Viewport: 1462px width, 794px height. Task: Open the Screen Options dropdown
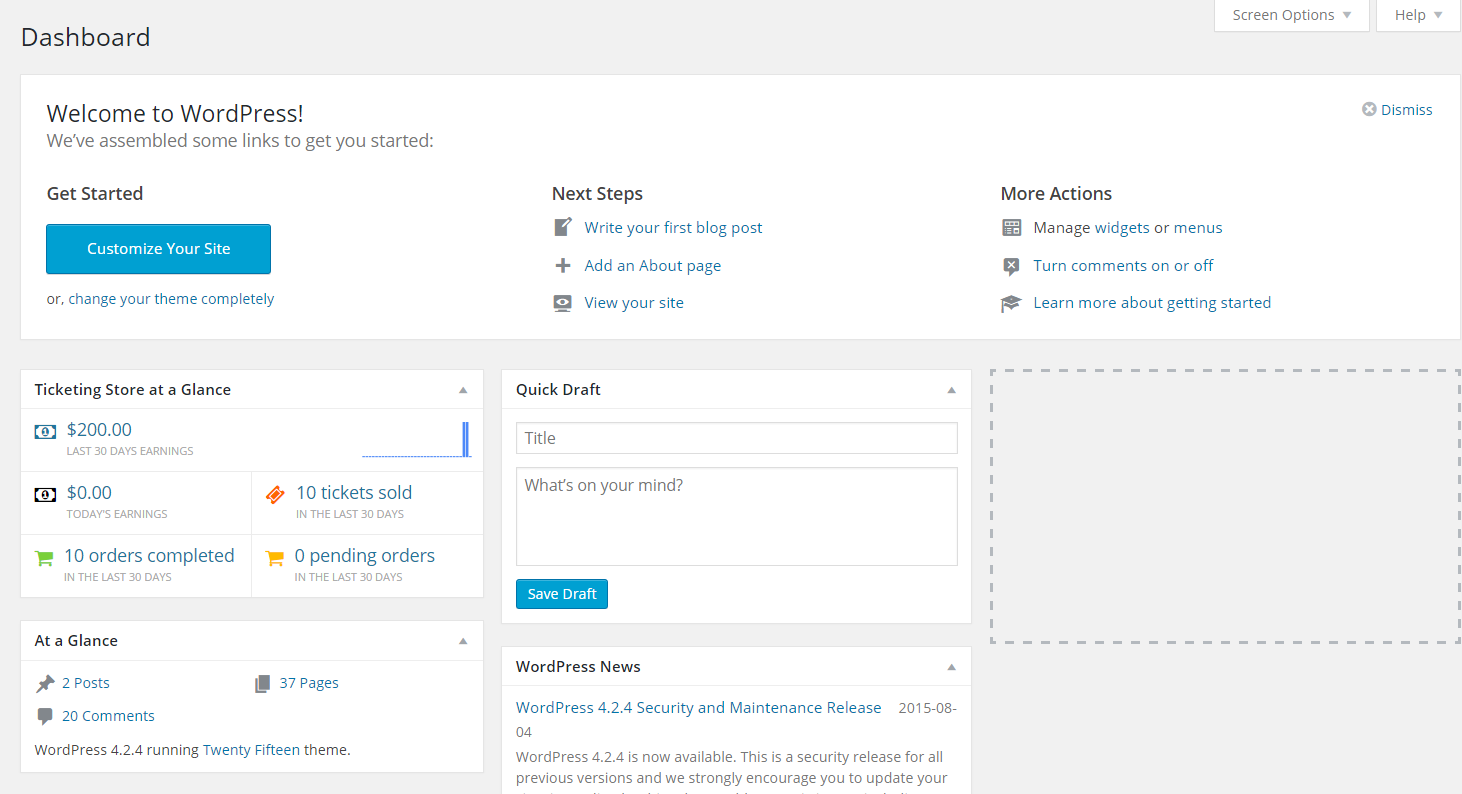(1291, 15)
